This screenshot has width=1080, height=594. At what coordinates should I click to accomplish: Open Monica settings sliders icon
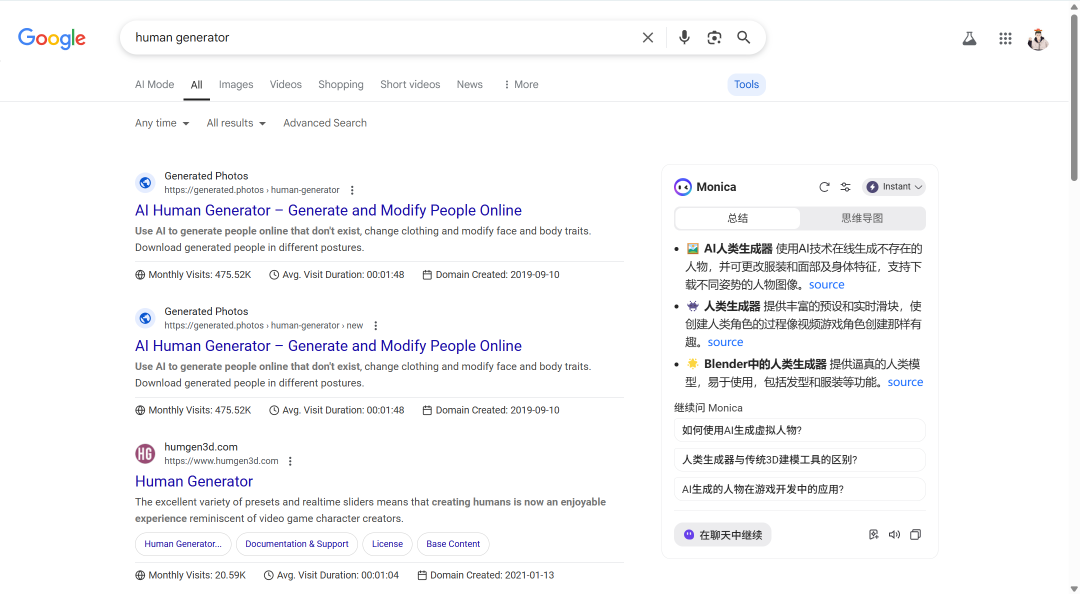[846, 187]
